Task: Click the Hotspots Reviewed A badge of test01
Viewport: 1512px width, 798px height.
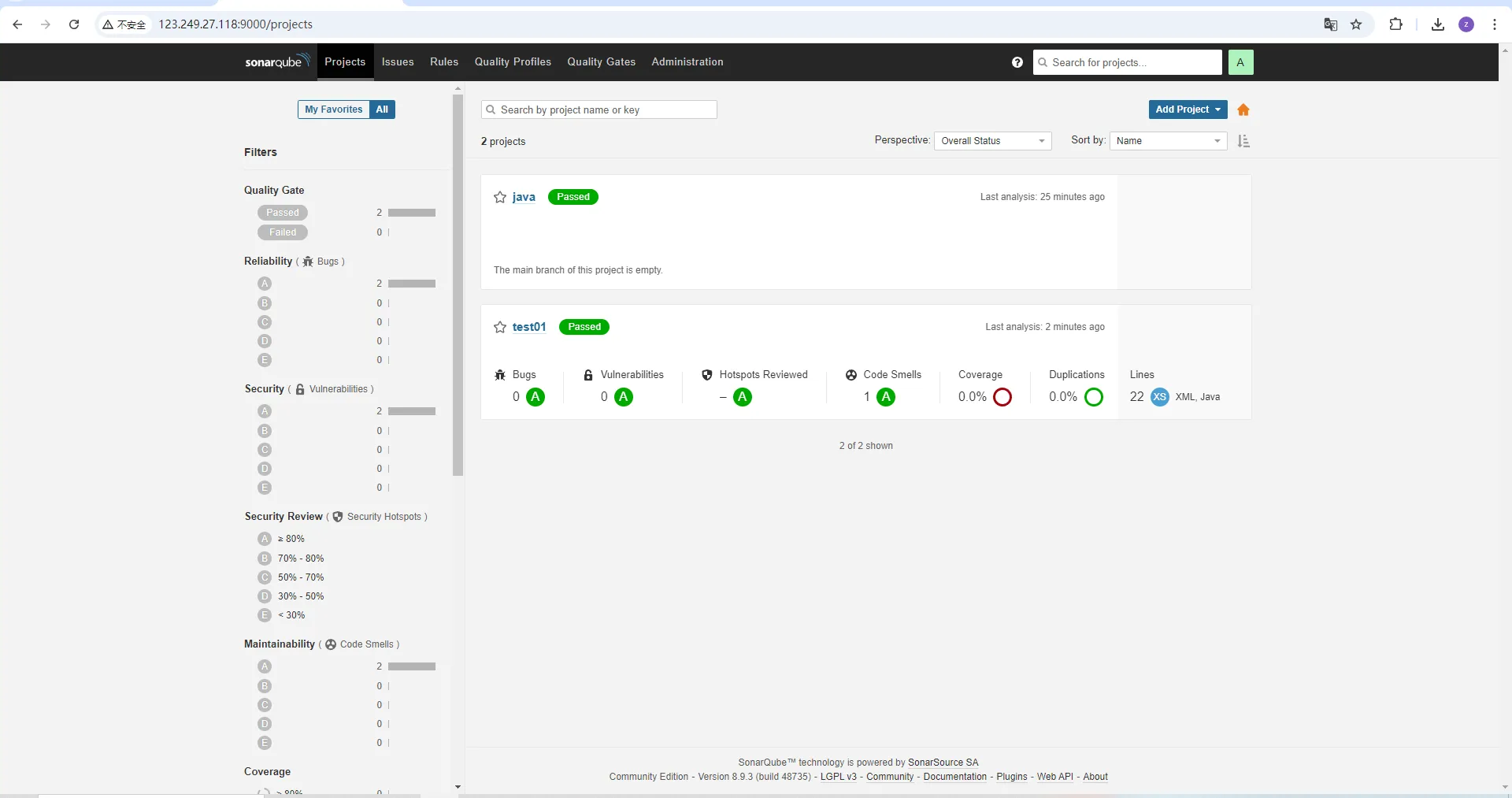Action: pyautogui.click(x=743, y=397)
